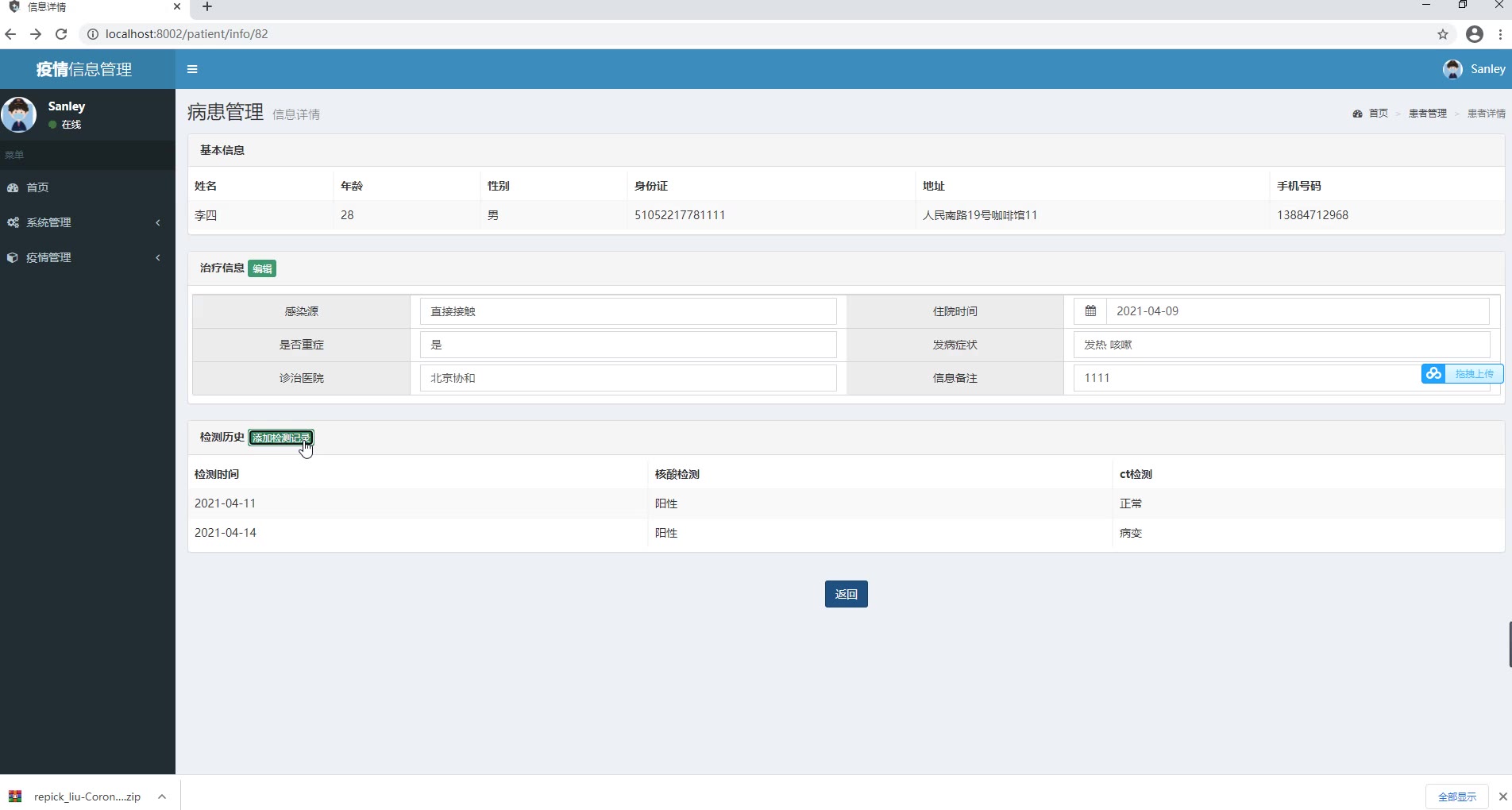The height and width of the screenshot is (810, 1512).
Task: Click the browser forward arrow
Action: coord(36,34)
